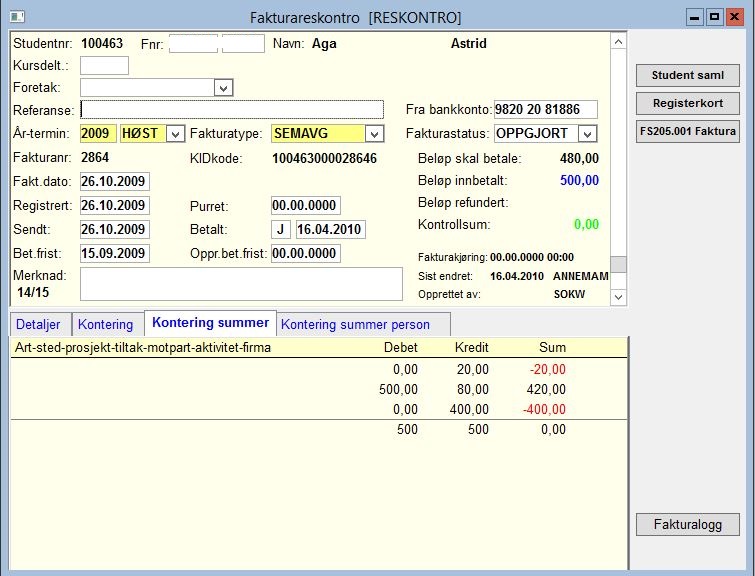Image resolution: width=755 pixels, height=576 pixels.
Task: Click the Sum value 420,00
Action: [x=546, y=389]
